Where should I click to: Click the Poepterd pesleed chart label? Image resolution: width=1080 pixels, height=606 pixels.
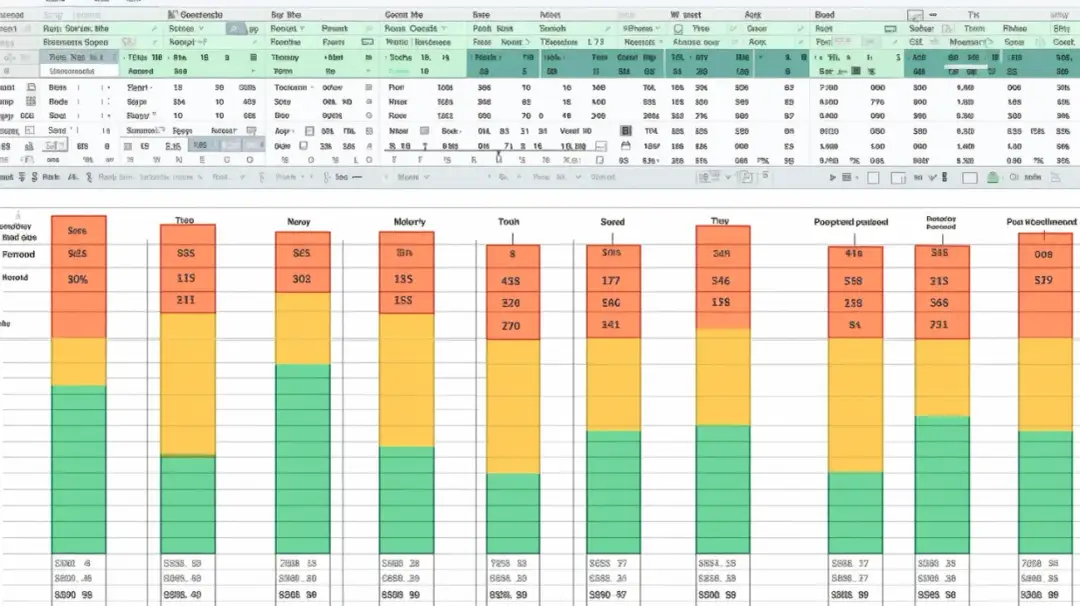click(x=853, y=223)
